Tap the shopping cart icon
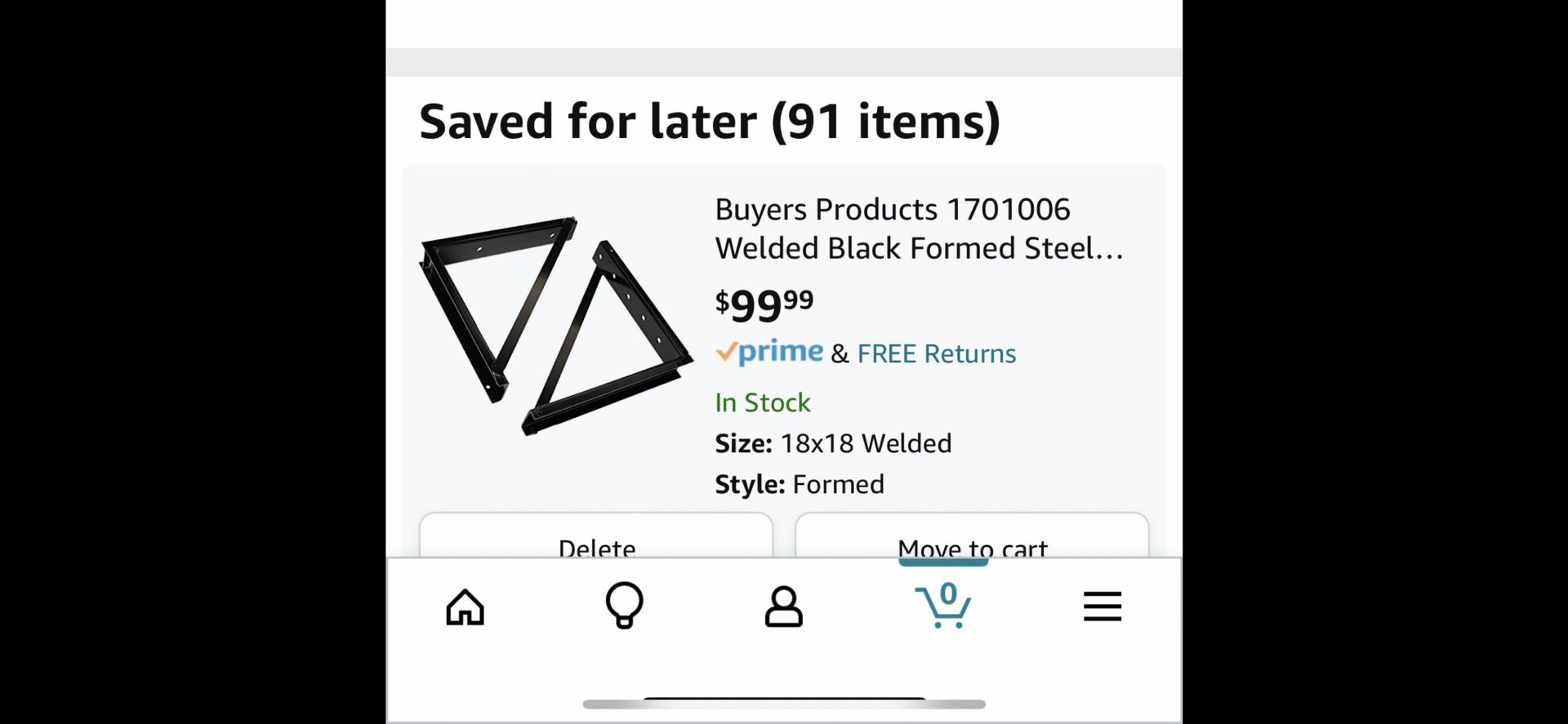1568x724 pixels. point(942,608)
